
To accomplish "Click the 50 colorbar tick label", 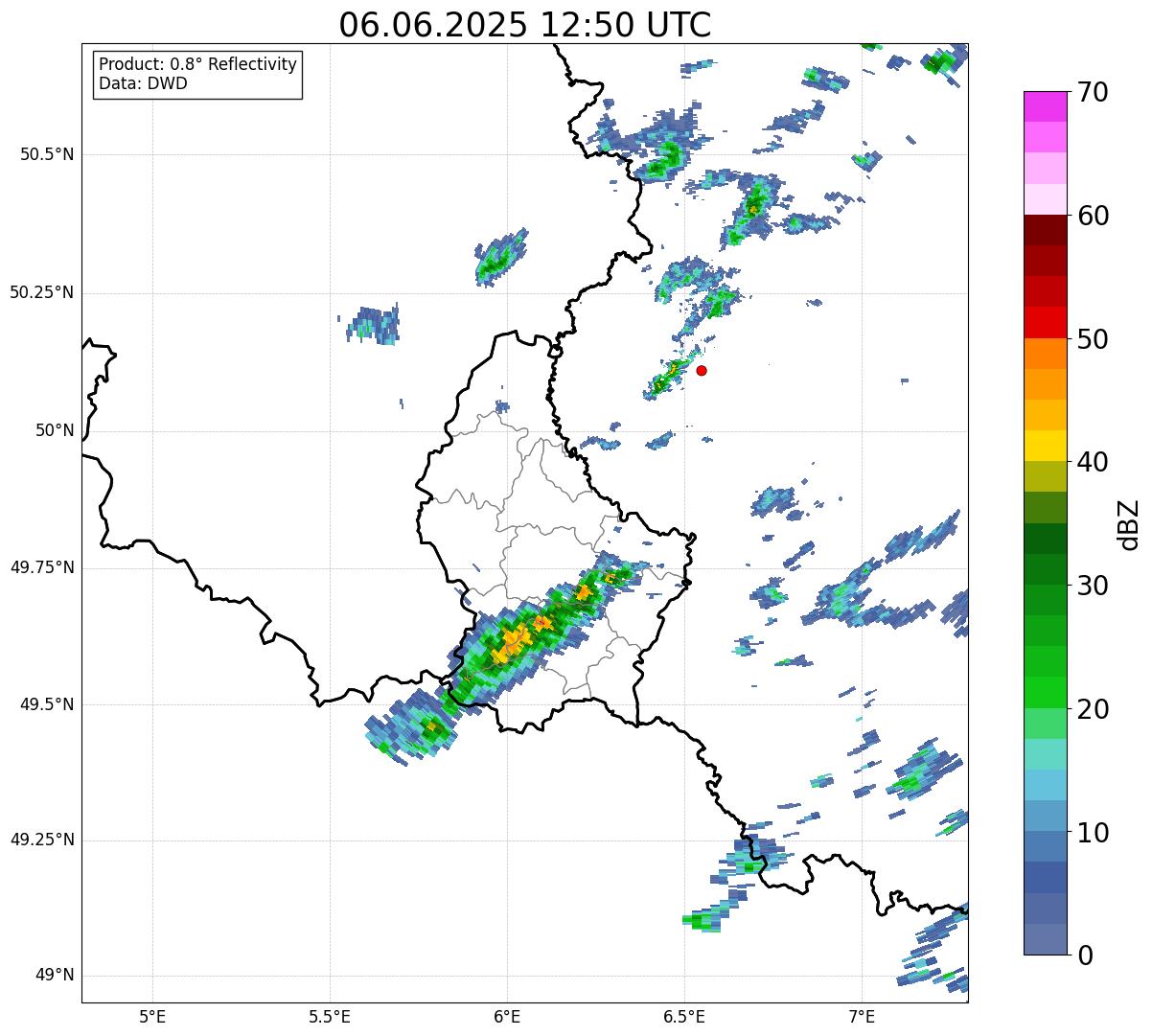I will pos(1093,339).
